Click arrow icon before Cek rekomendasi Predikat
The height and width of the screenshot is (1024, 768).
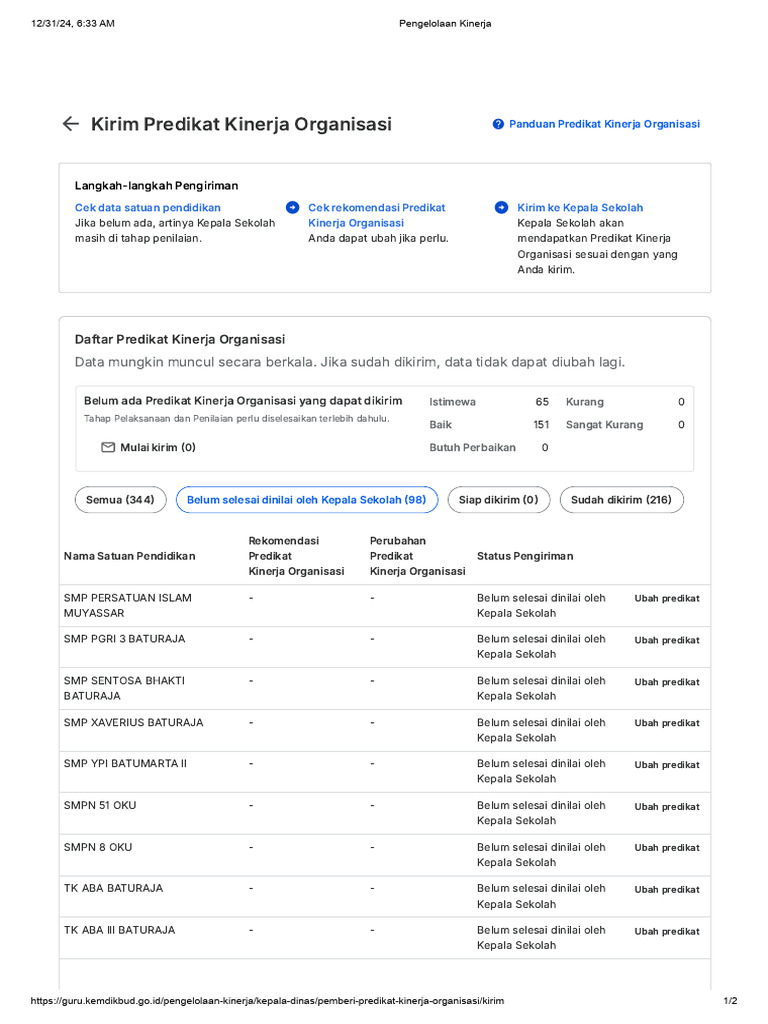click(292, 208)
